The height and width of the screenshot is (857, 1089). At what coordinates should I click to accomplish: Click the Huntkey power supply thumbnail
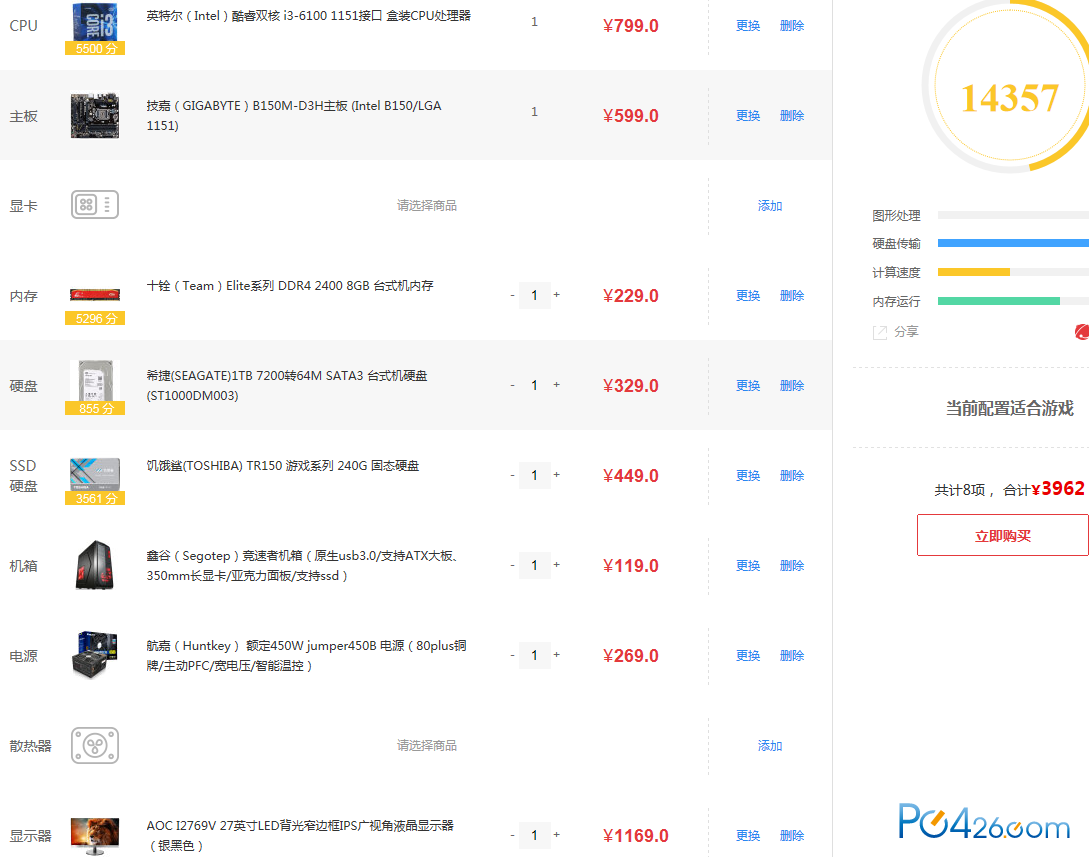pos(95,654)
